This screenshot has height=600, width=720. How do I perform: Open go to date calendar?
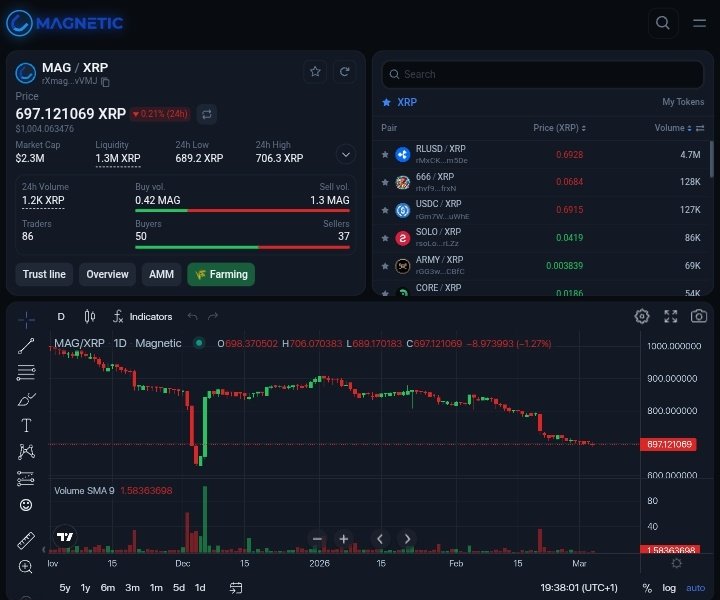236,588
